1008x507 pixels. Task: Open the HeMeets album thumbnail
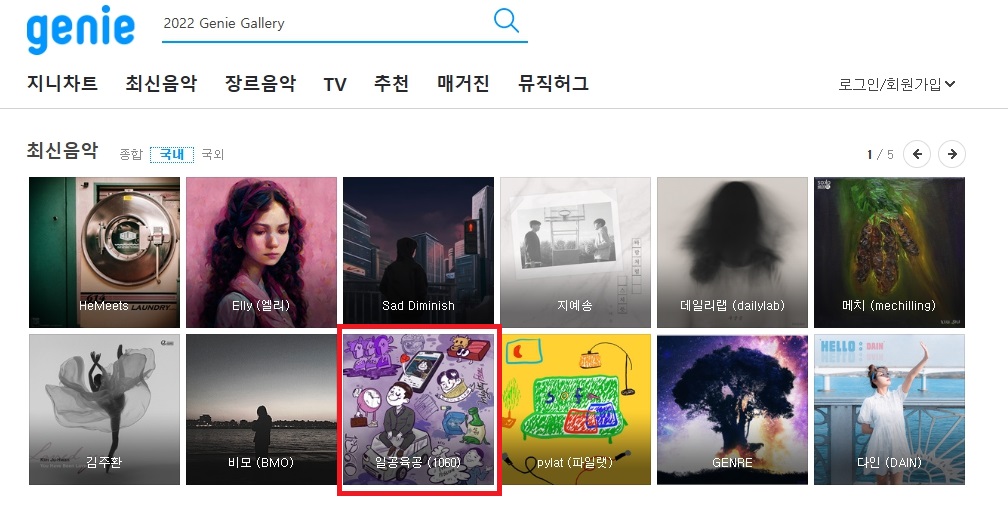coord(104,253)
